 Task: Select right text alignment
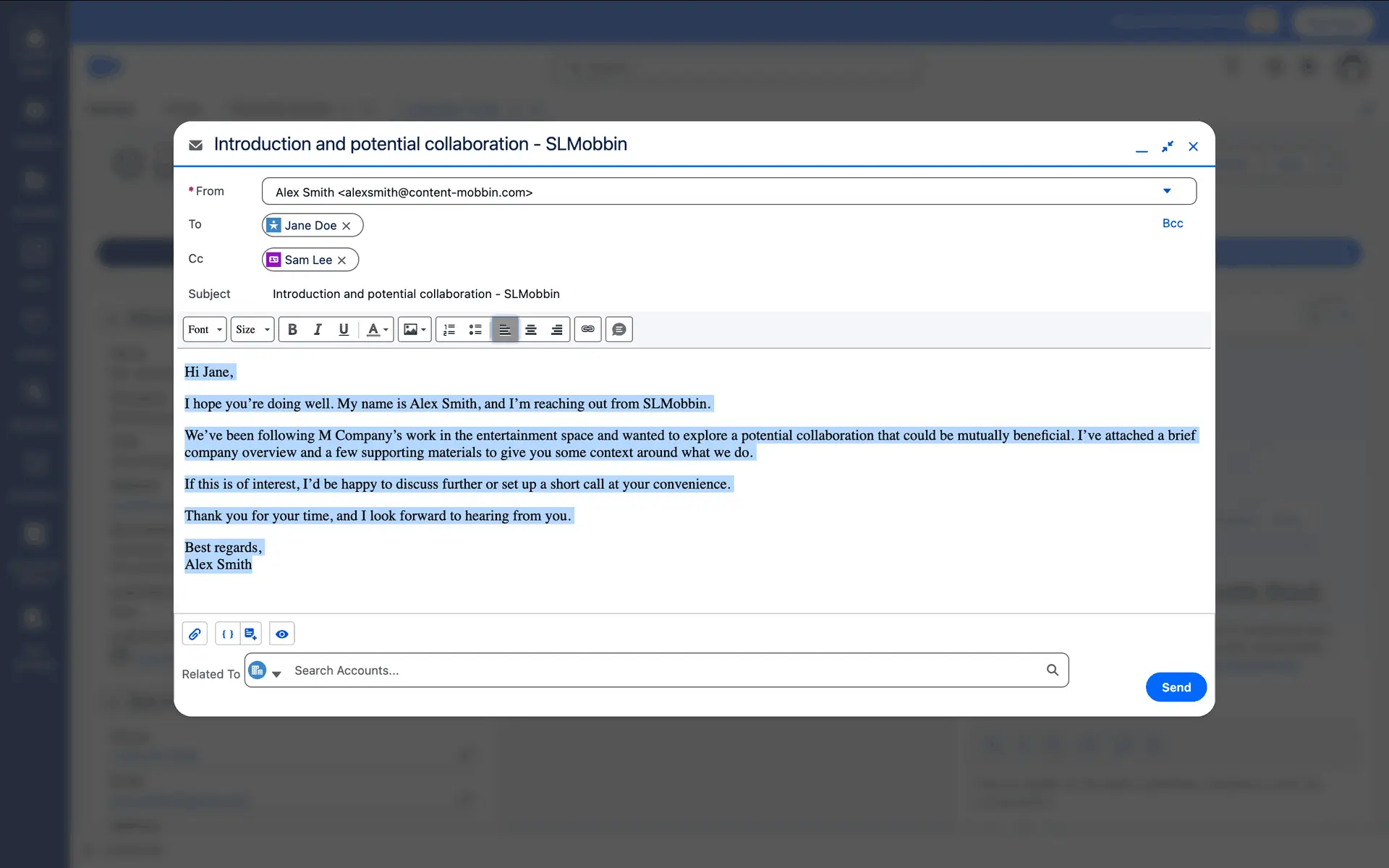(556, 330)
